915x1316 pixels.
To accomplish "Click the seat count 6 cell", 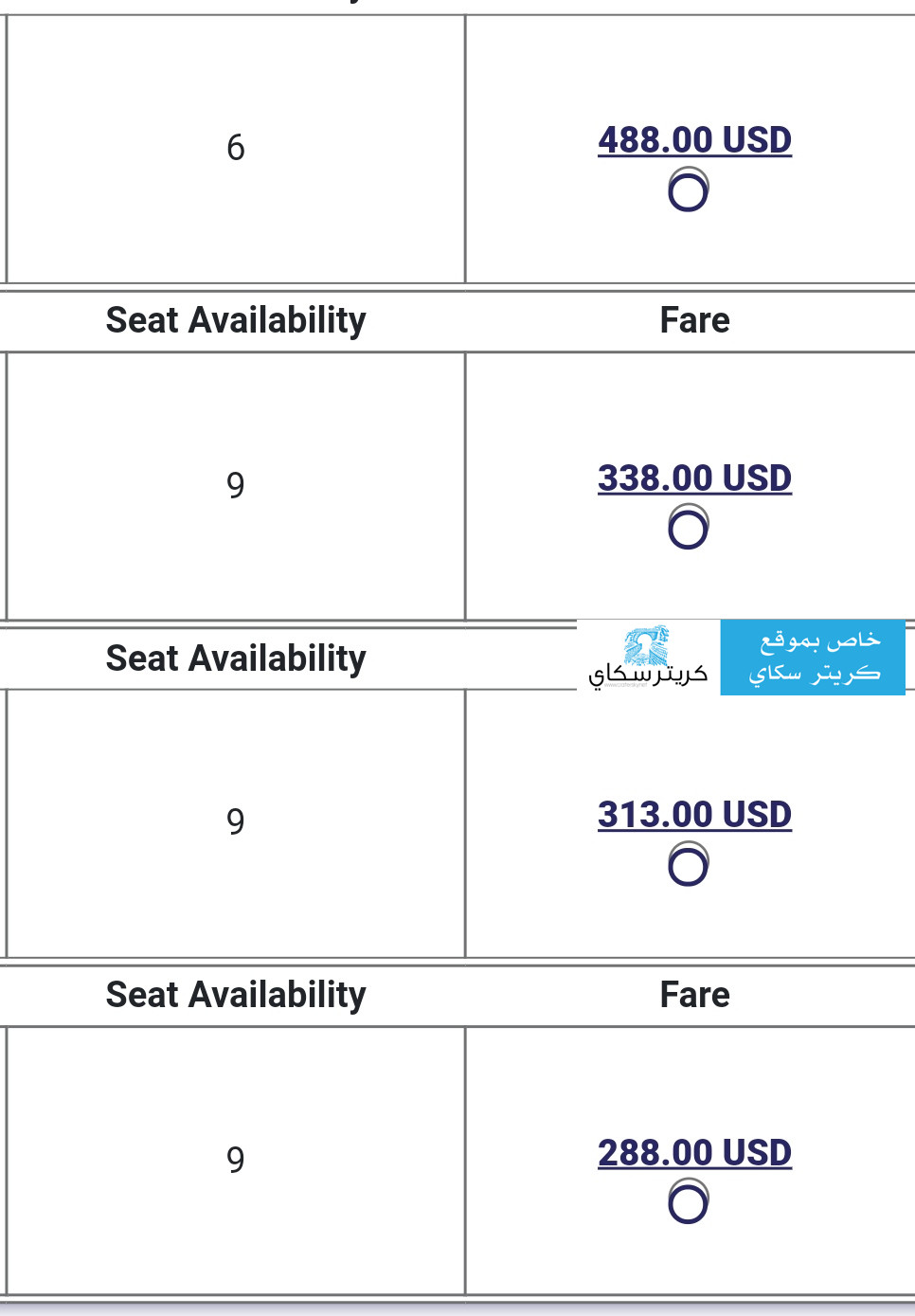I will pos(236,148).
